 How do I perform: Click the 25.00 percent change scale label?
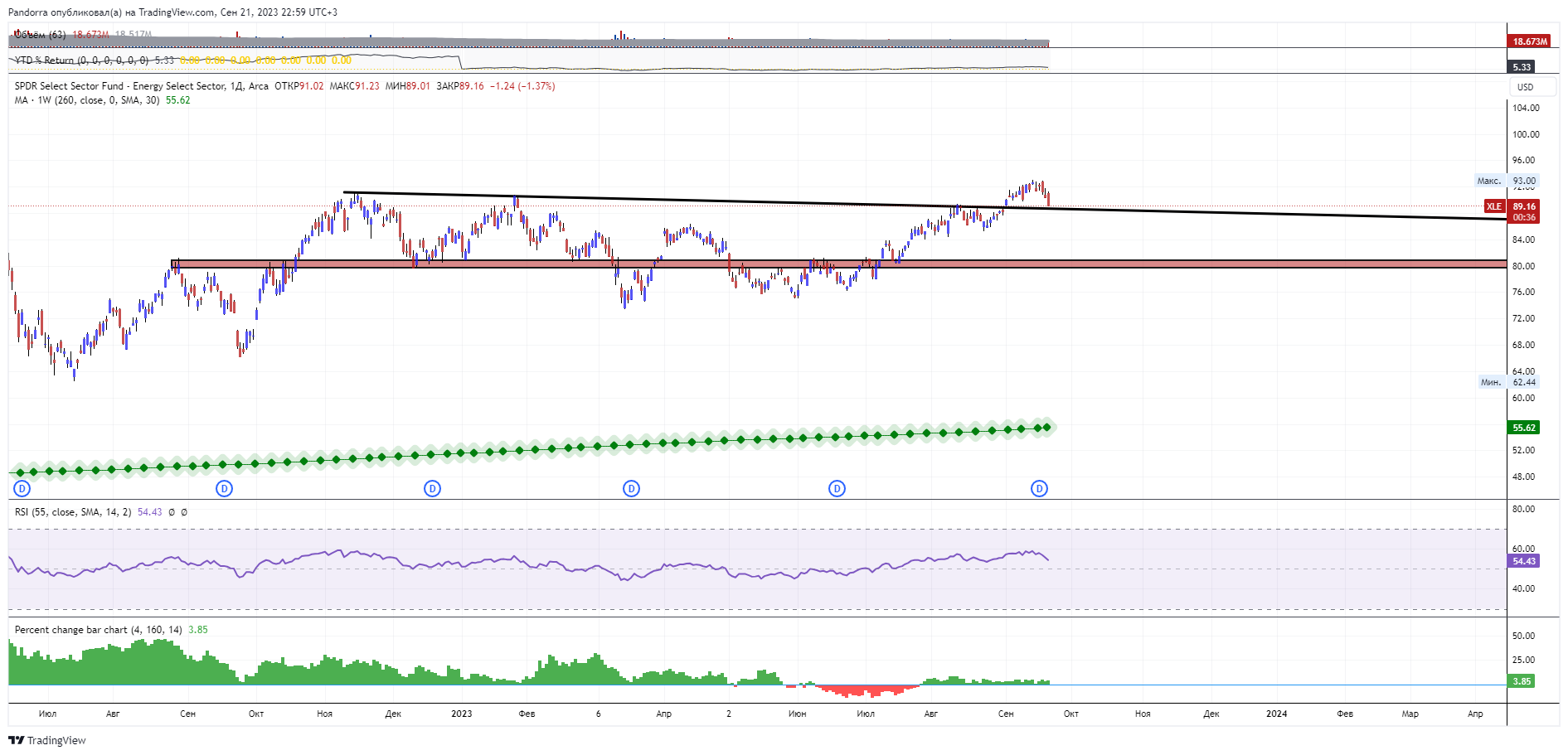click(1523, 660)
